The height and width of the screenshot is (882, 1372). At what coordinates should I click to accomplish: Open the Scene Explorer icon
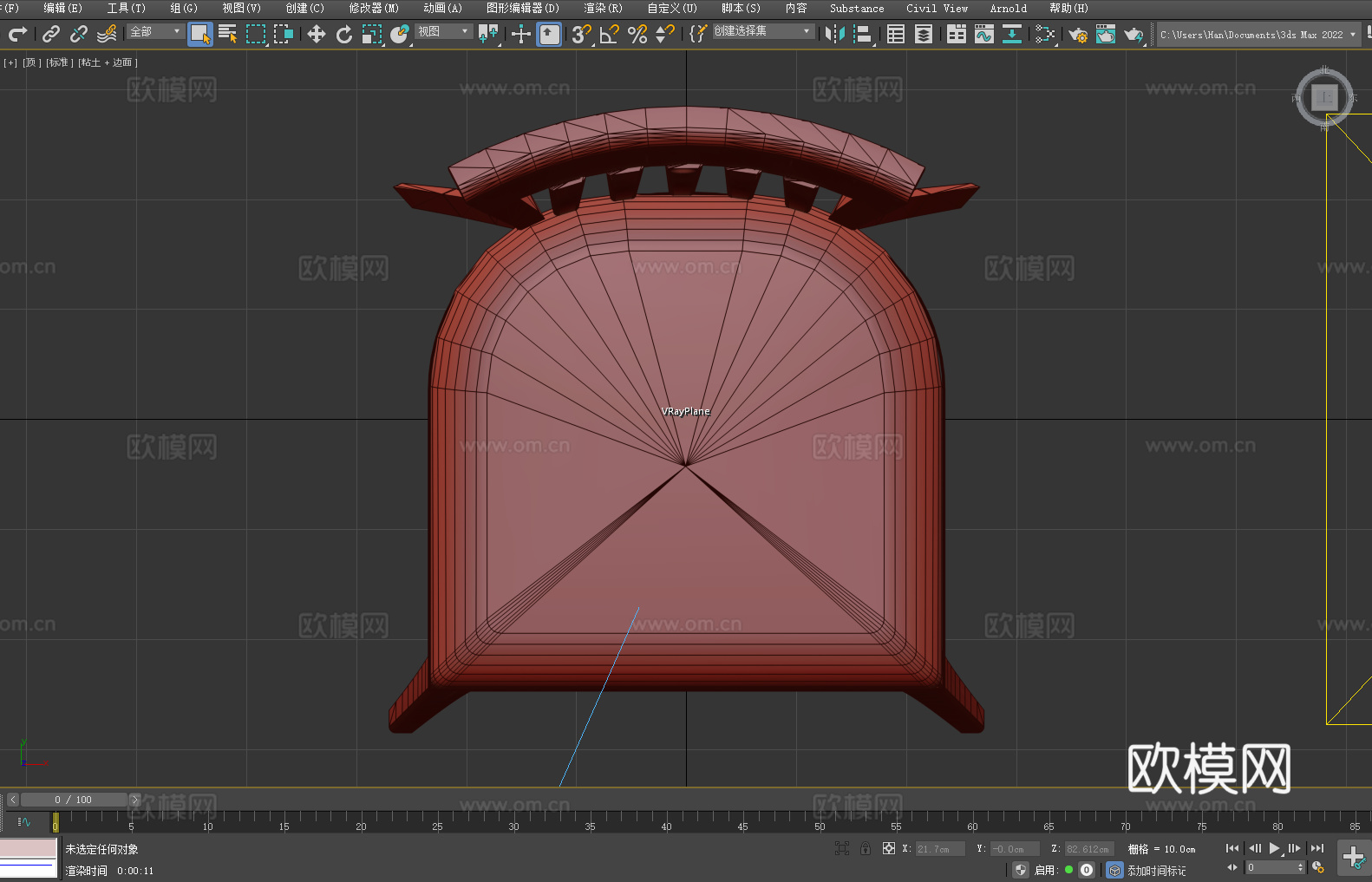896,34
